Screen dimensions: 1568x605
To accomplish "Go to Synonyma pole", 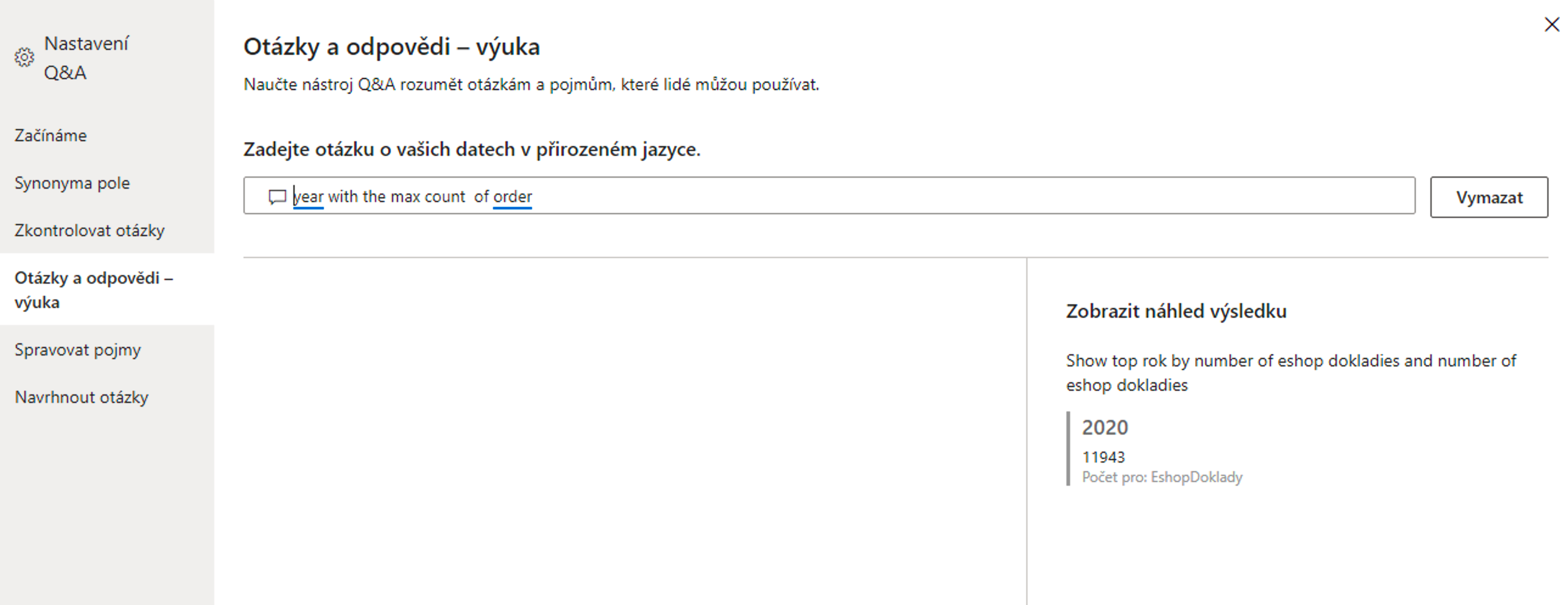I will (x=72, y=183).
